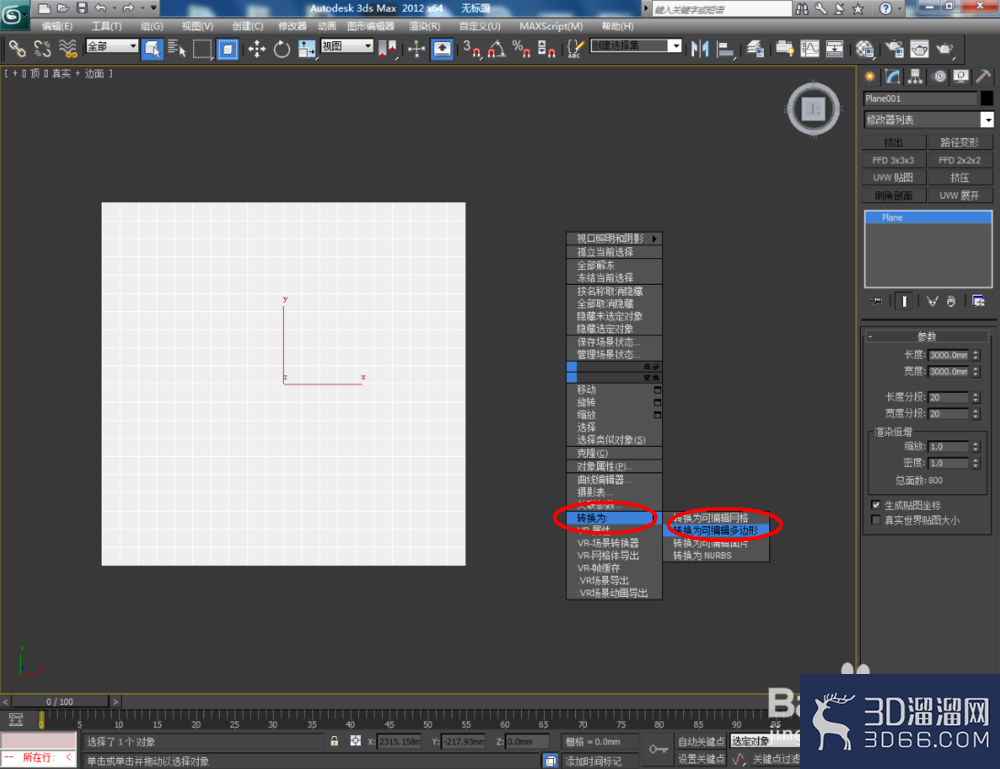
Task: Activate the Select and Rotate tool
Action: coord(281,48)
